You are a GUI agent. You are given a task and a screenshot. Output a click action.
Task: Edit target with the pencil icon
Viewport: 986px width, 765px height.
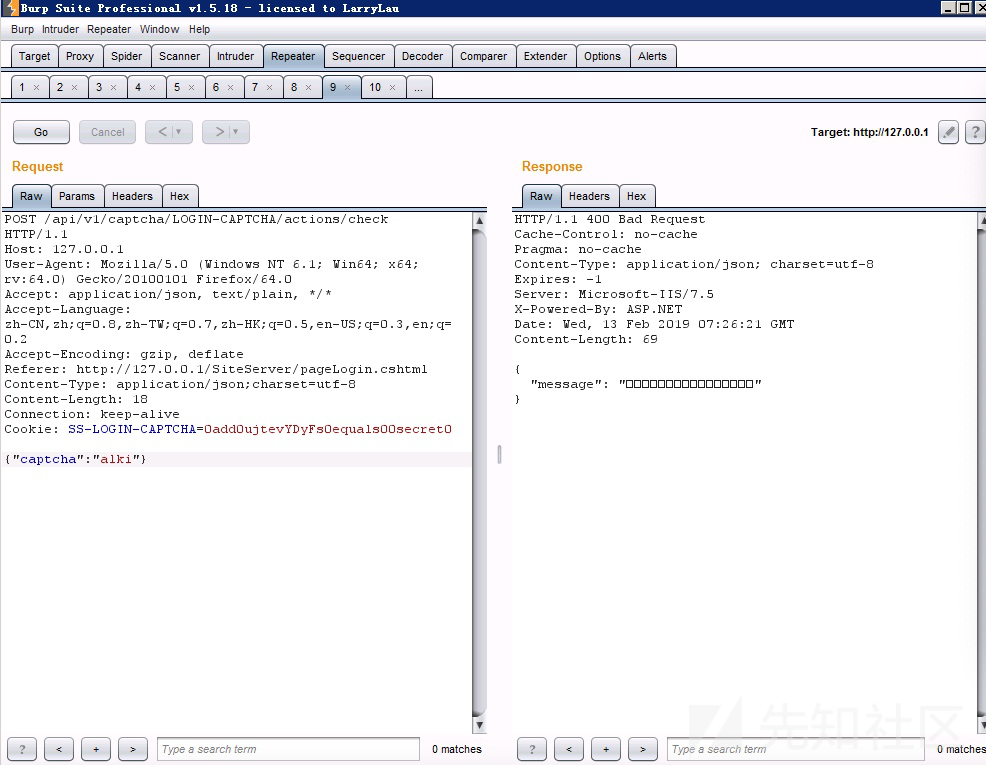(x=948, y=132)
